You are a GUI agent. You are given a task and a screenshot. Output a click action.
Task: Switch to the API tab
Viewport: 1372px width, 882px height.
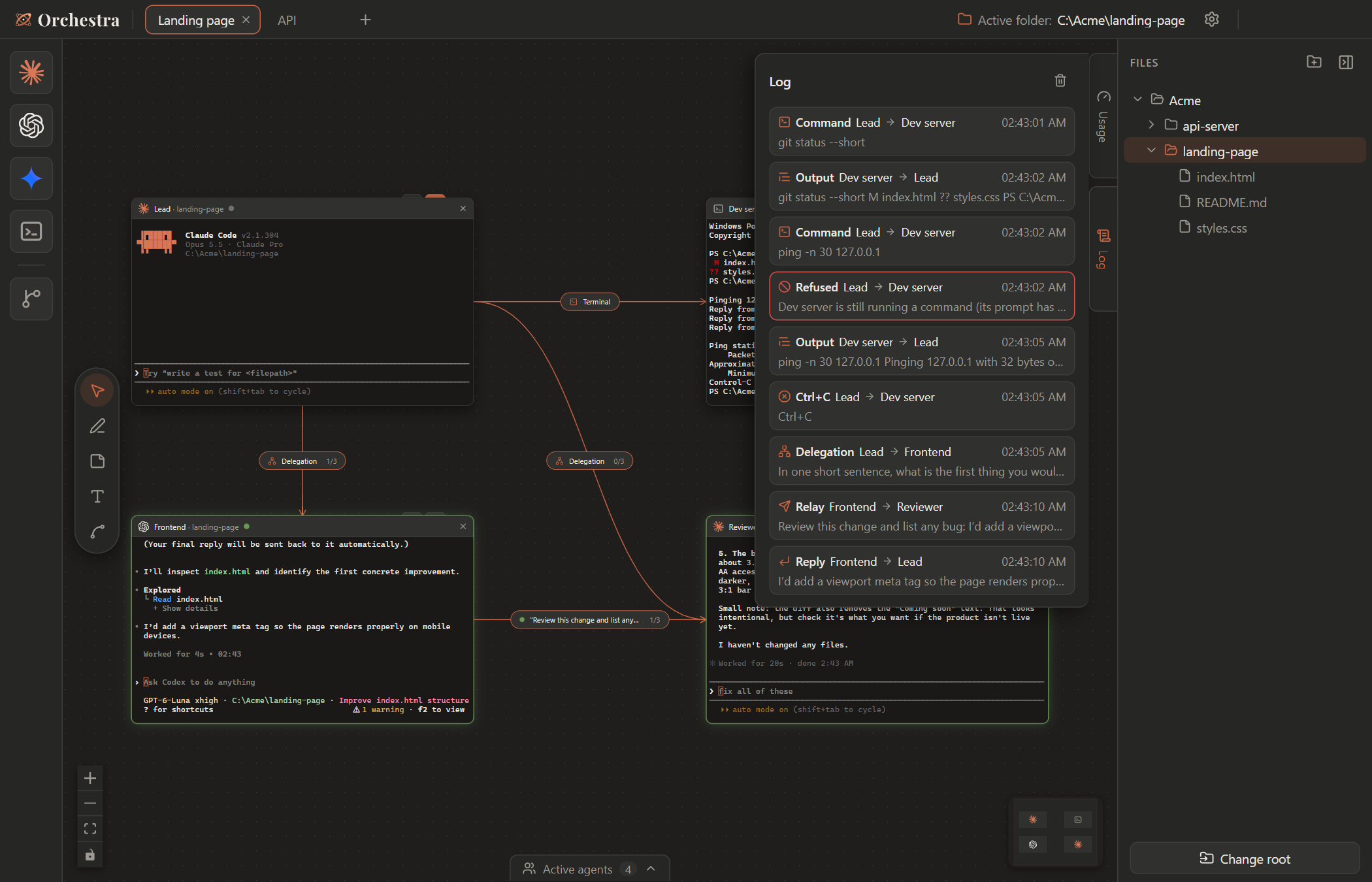pyautogui.click(x=287, y=20)
